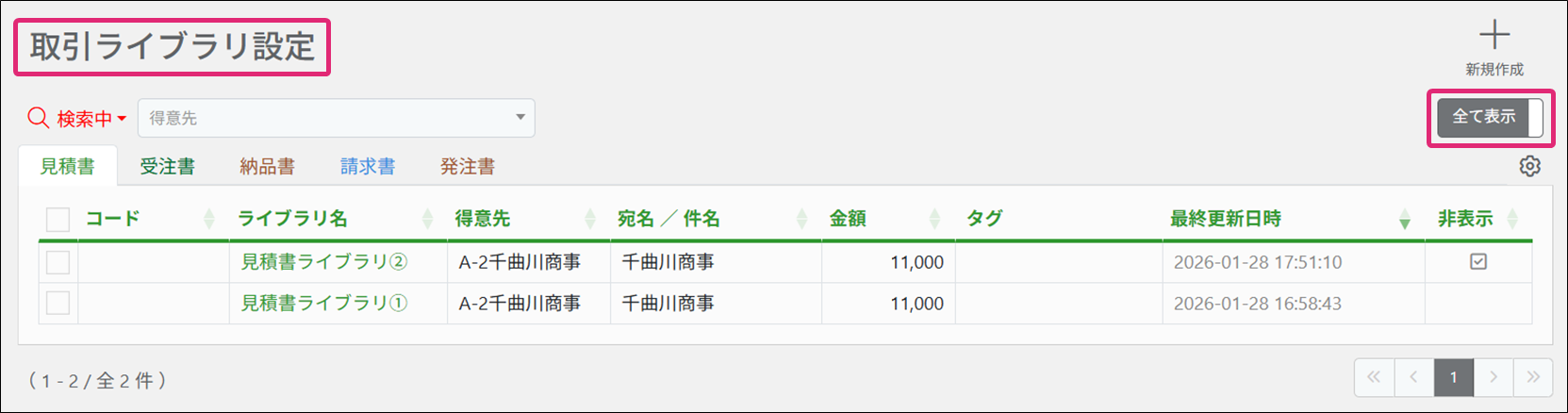Check the select-all header checkbox
The width and height of the screenshot is (1568, 413).
pyautogui.click(x=58, y=220)
